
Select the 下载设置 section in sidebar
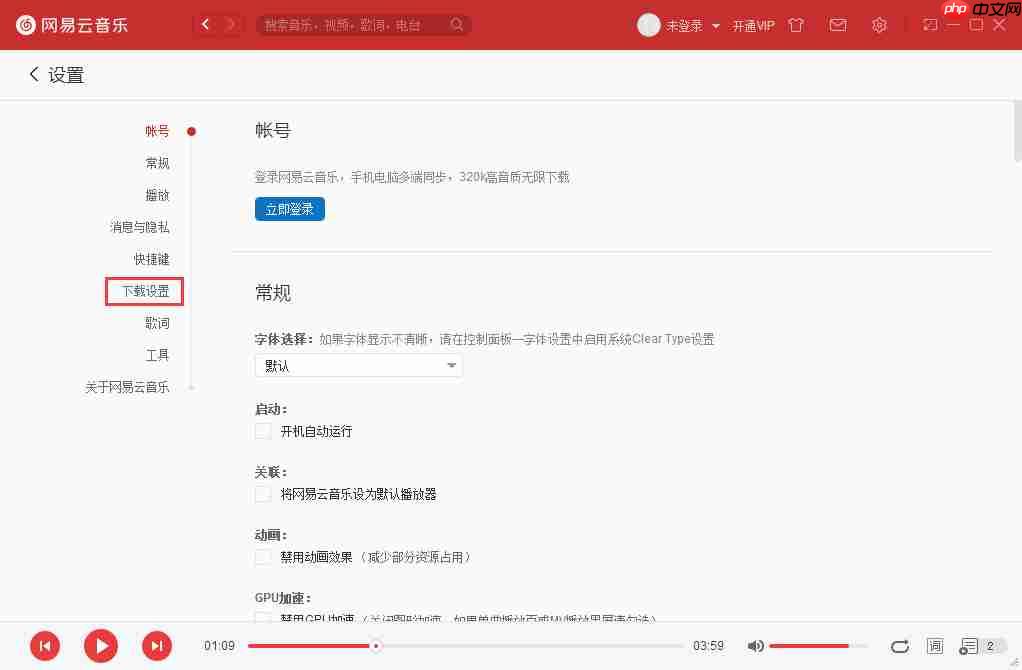144,291
